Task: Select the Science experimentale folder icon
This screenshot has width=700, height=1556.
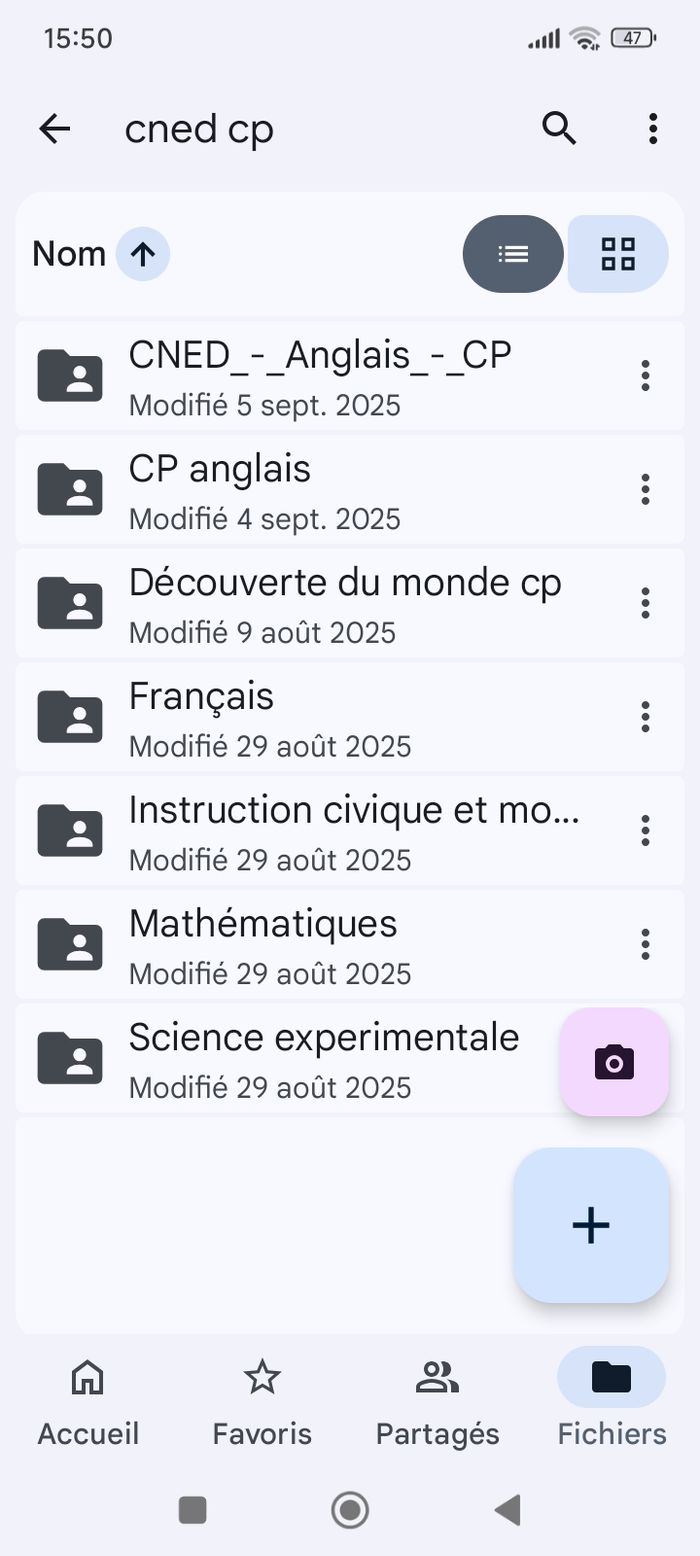Action: click(70, 1059)
